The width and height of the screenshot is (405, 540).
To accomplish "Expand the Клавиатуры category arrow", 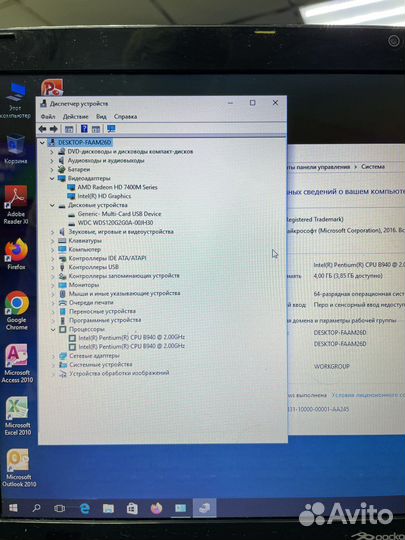I will [53, 241].
